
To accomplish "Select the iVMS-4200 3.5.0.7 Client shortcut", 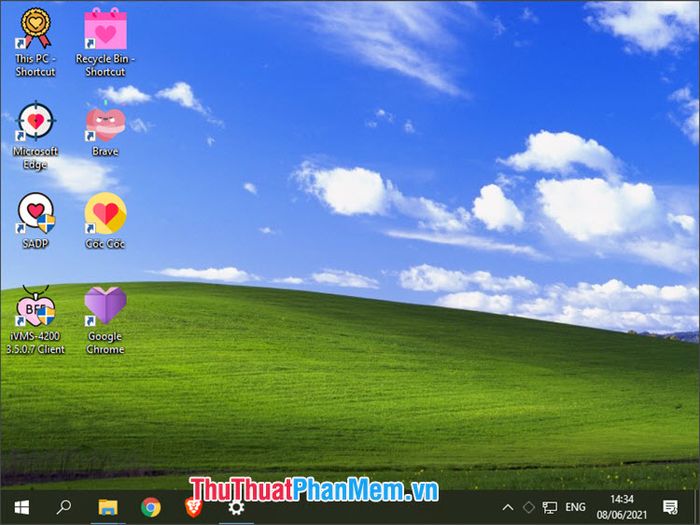I will tap(35, 320).
